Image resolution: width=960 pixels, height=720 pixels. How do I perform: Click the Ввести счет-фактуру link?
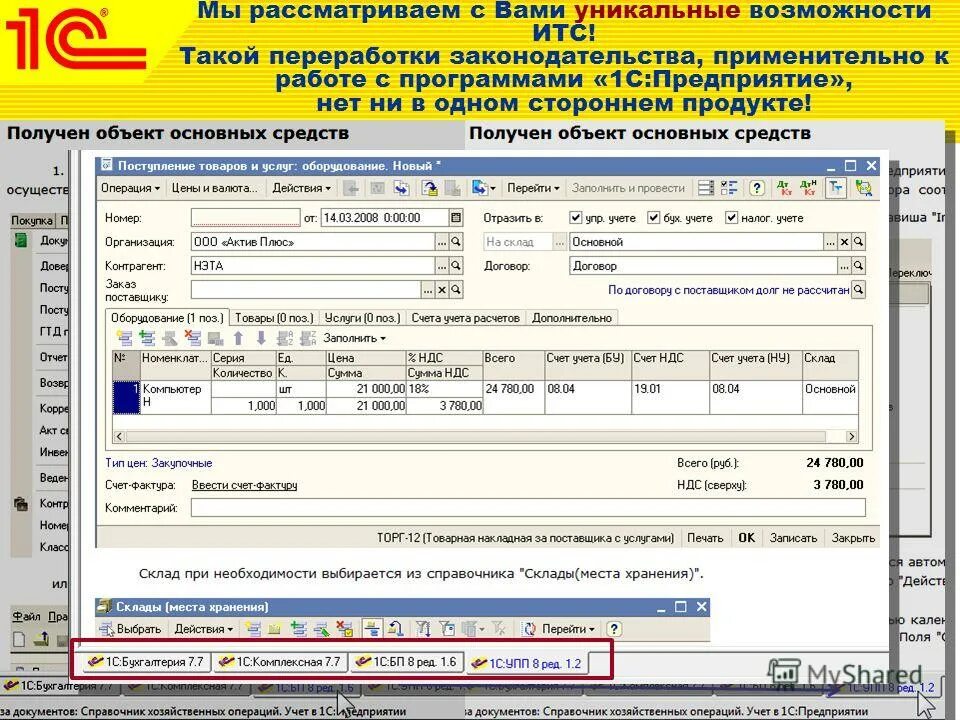pyautogui.click(x=244, y=486)
